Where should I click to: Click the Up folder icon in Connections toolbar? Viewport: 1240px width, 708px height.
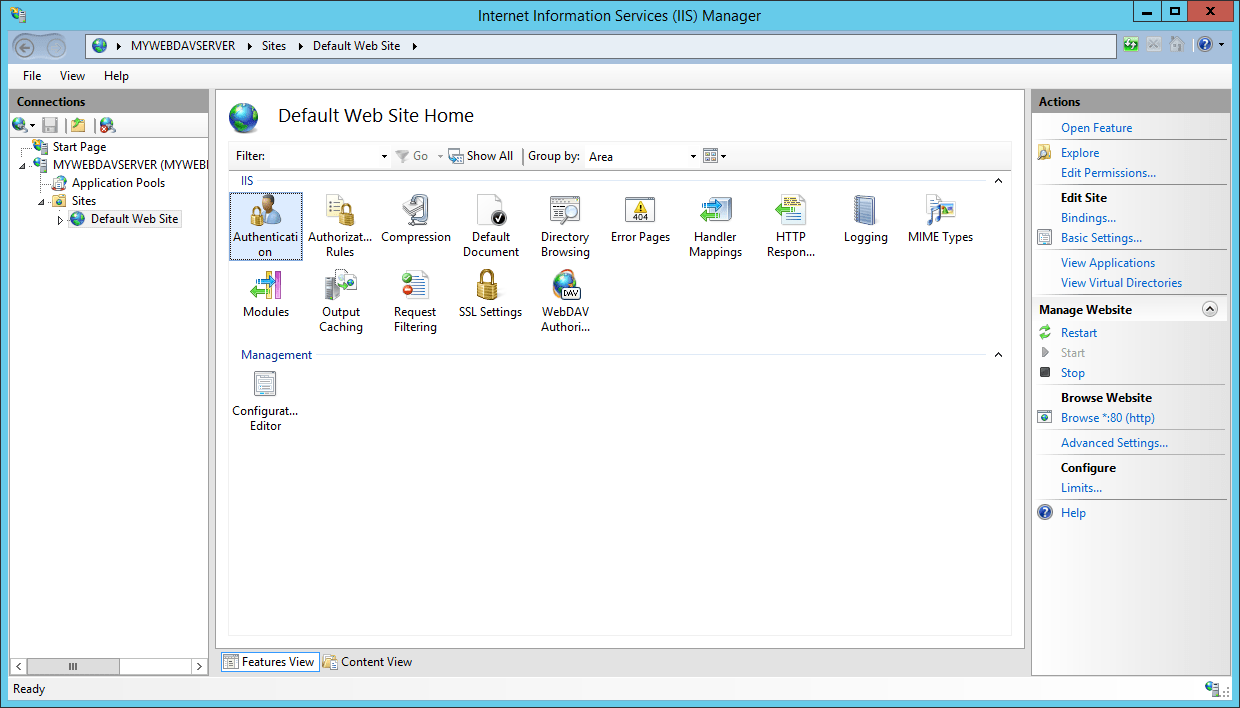point(78,125)
